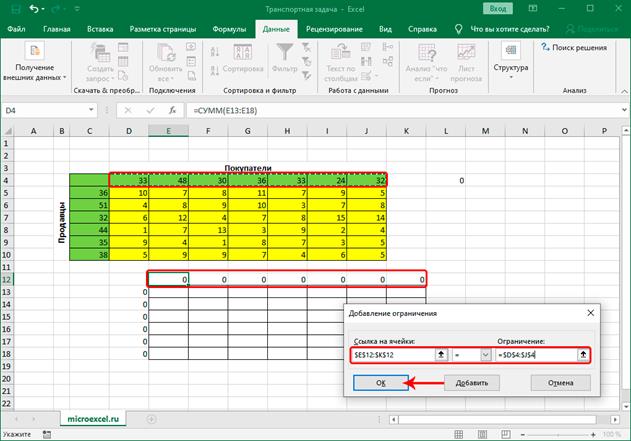Image resolution: width=631 pixels, height=441 pixels.
Task: Select row 12 header
Action: [x=6, y=279]
